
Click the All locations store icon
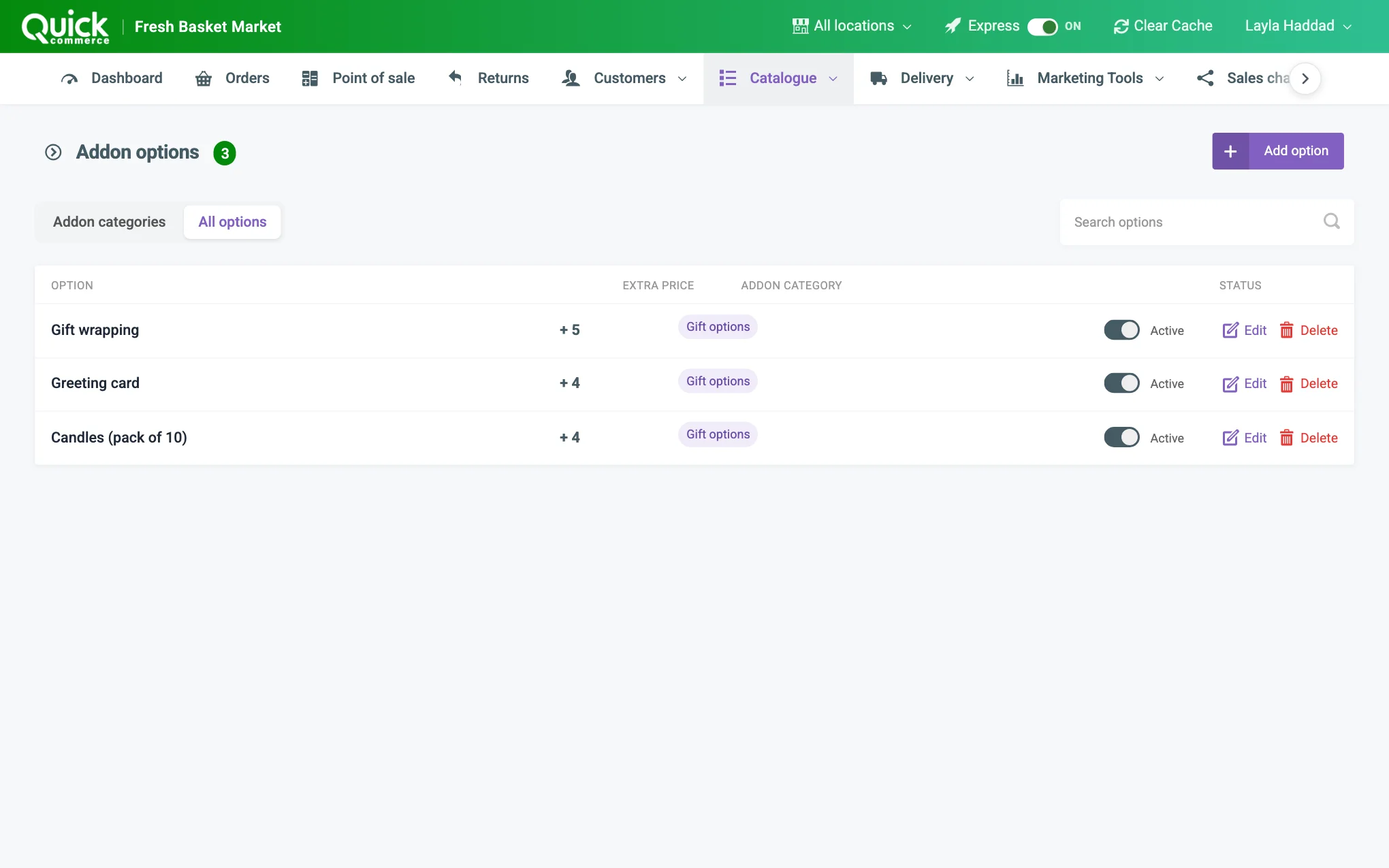pos(800,26)
